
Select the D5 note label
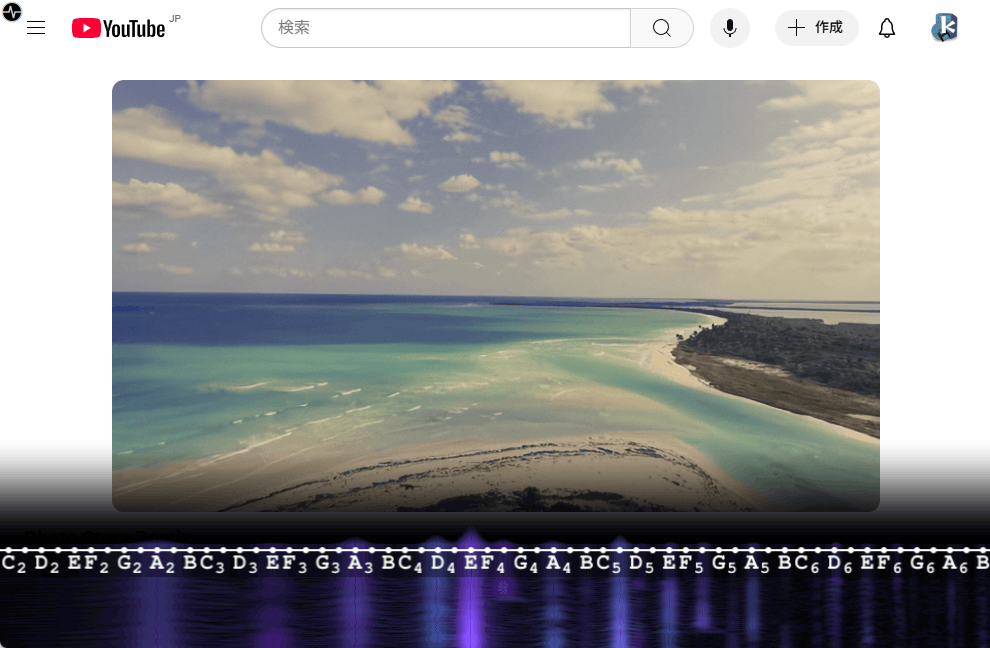tap(641, 563)
